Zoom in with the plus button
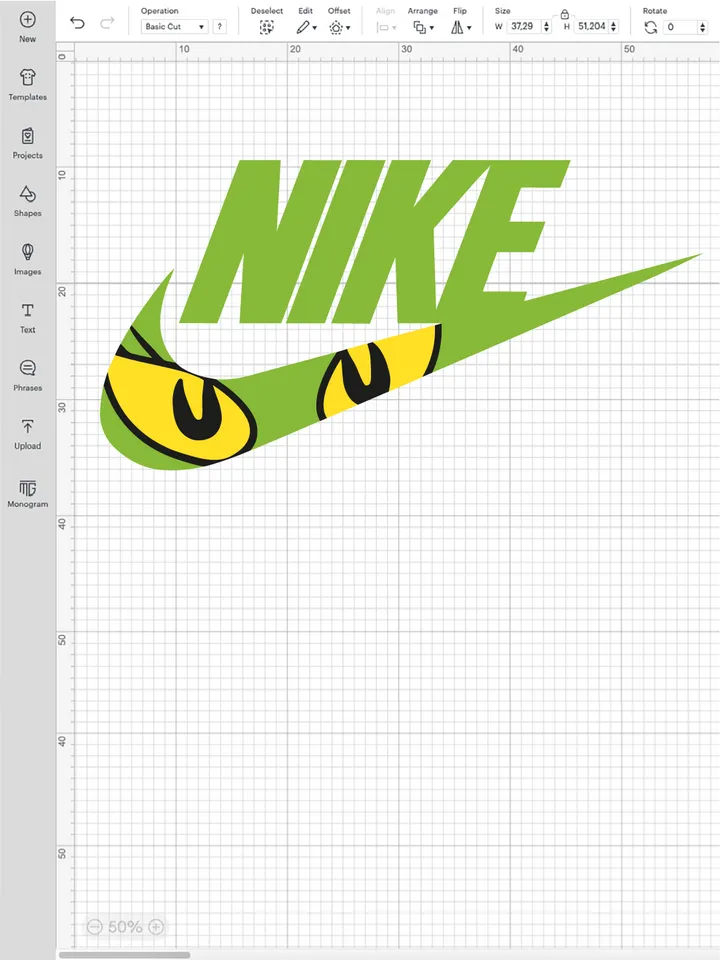 (156, 927)
